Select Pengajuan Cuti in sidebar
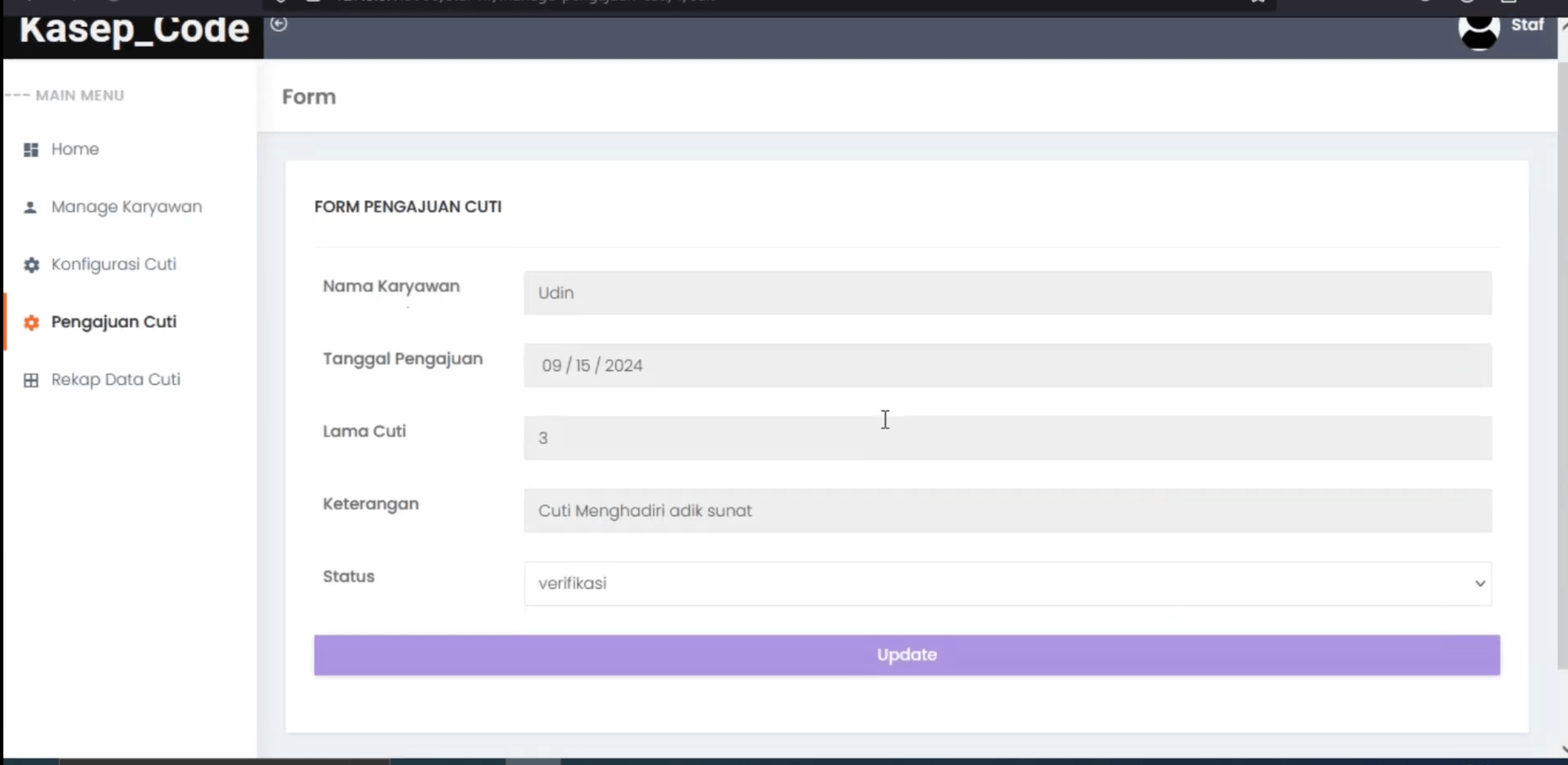This screenshot has height=765, width=1568. pos(114,322)
